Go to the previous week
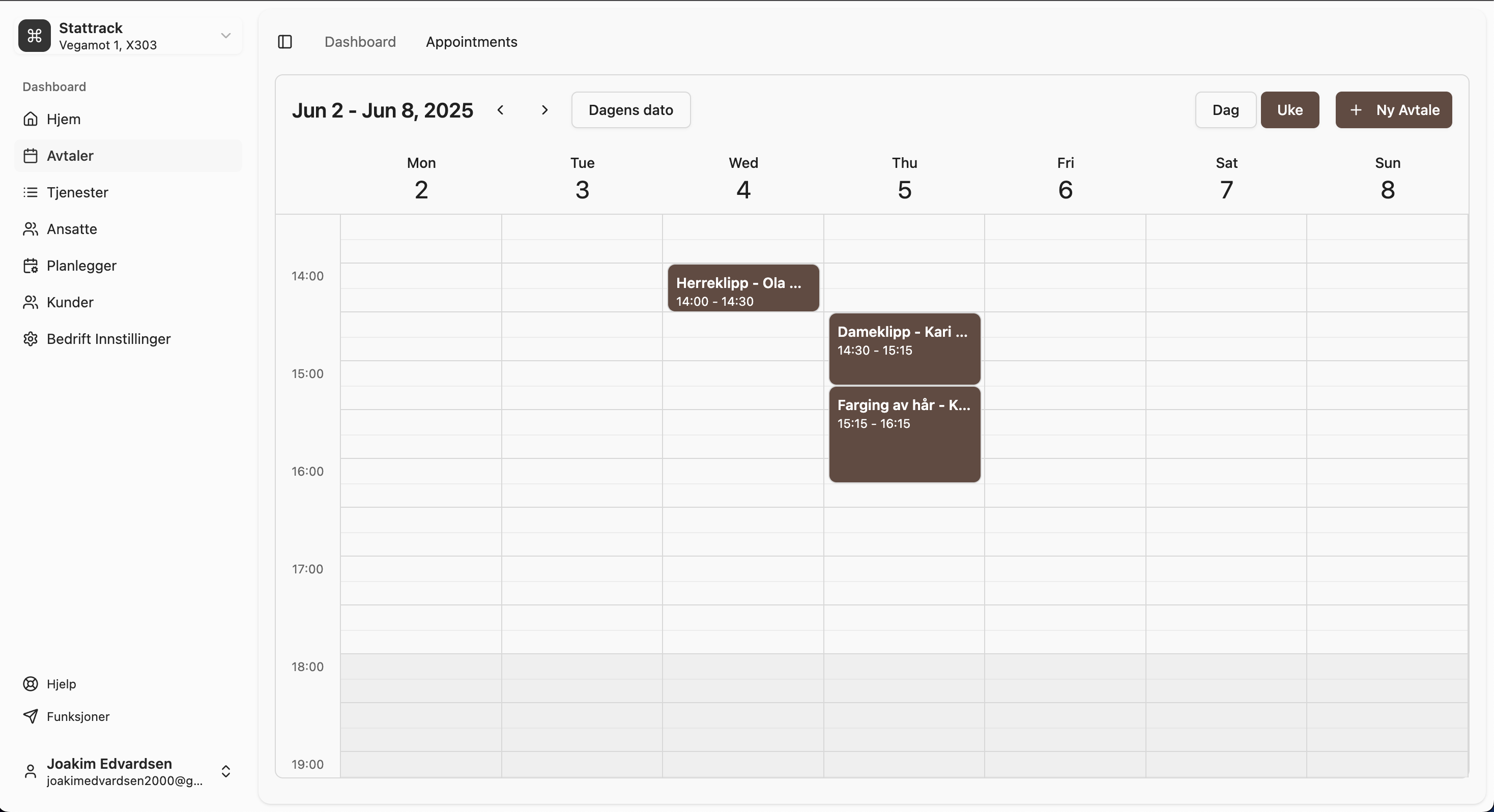The image size is (1494, 812). (x=501, y=110)
